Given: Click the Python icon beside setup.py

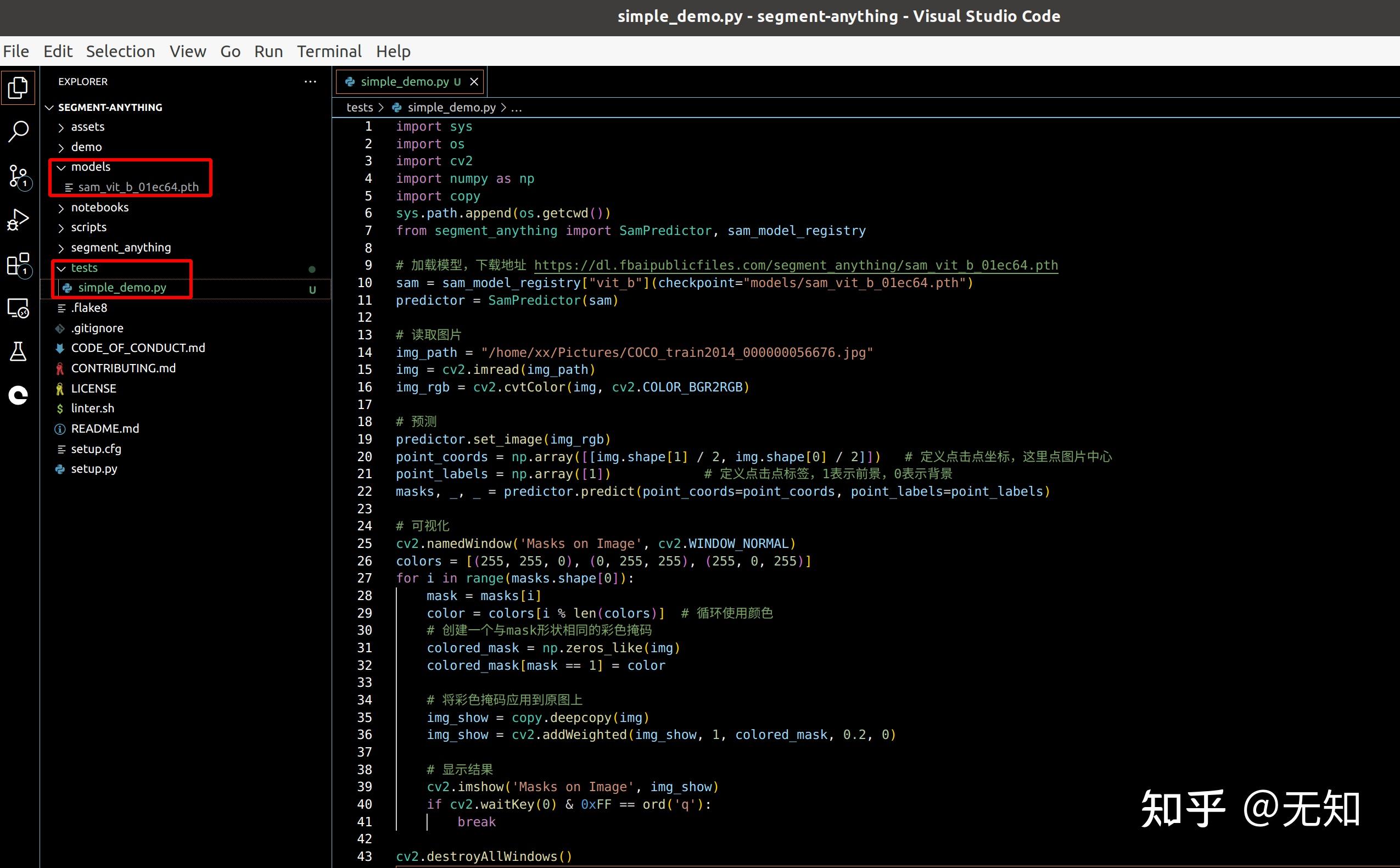Looking at the screenshot, I should pyautogui.click(x=60, y=469).
